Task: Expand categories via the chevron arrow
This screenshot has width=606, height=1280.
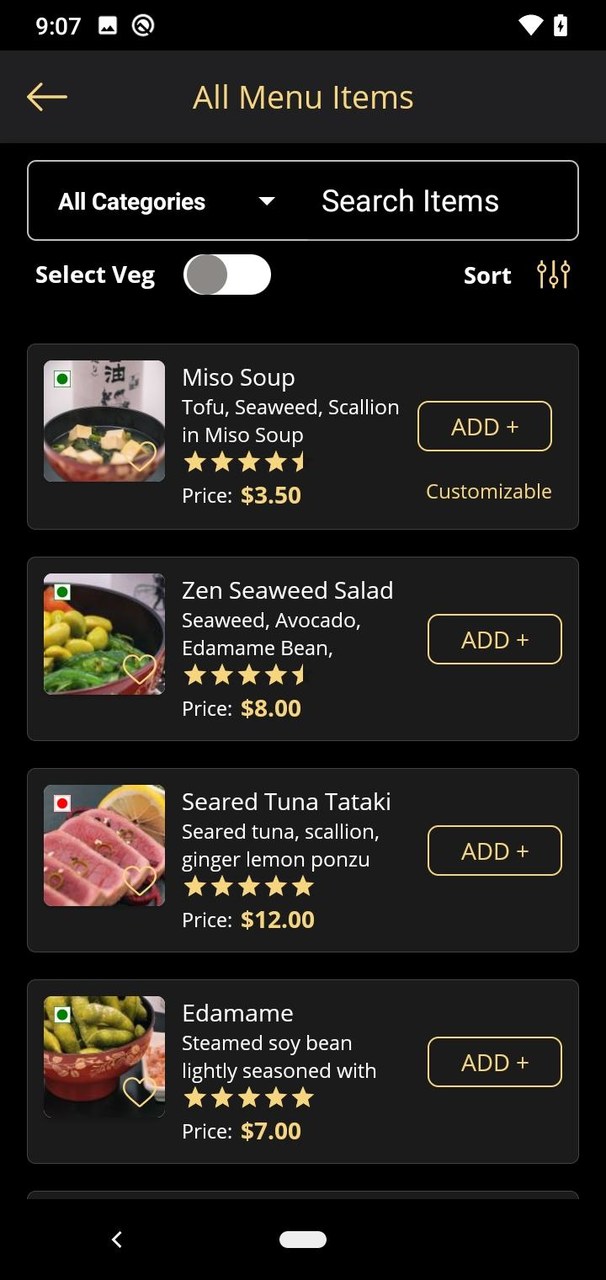Action: [266, 200]
